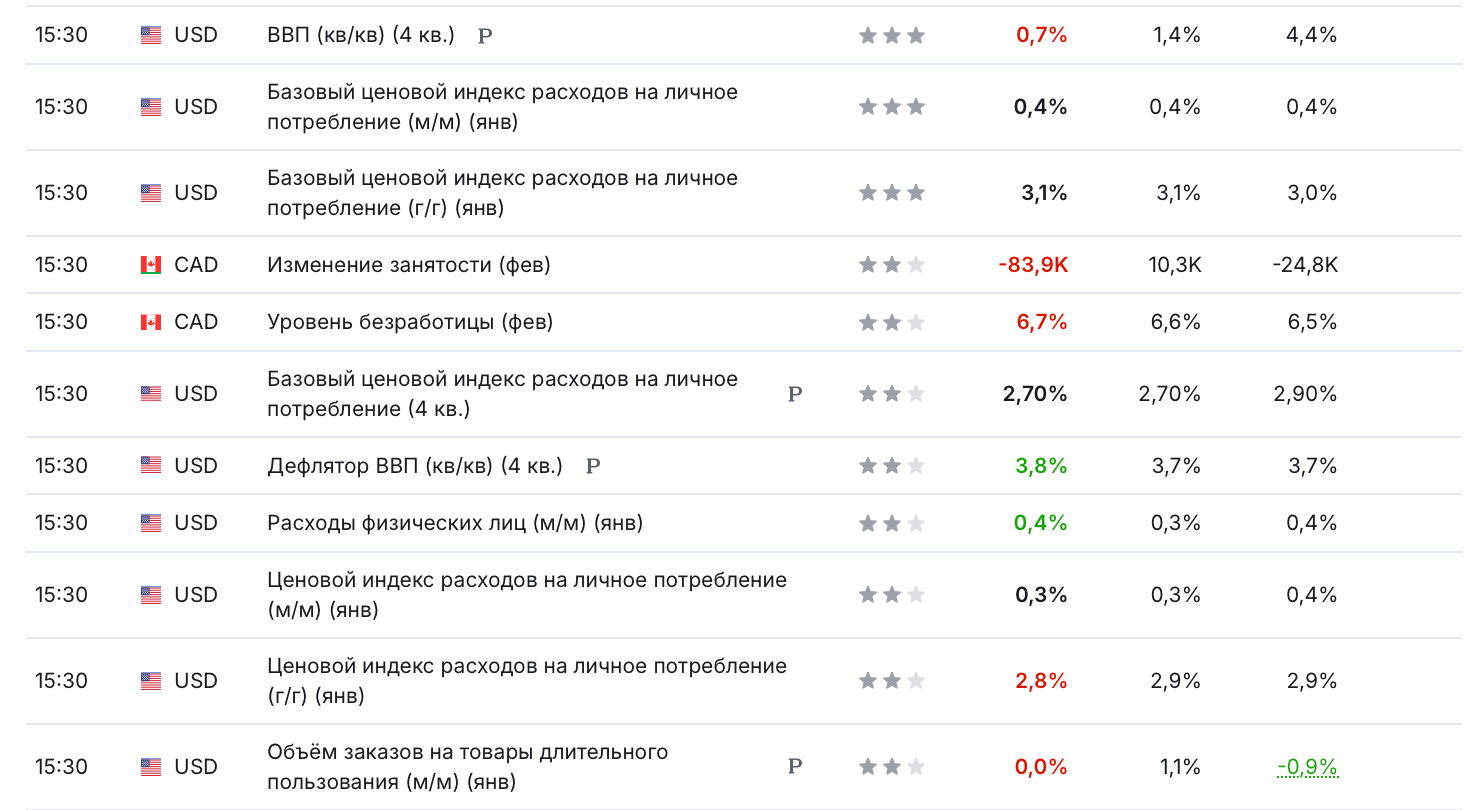Viewport: 1482px width, 810px height.
Task: Click the Canada flag in Уровень безработицы row
Action: pos(151,322)
